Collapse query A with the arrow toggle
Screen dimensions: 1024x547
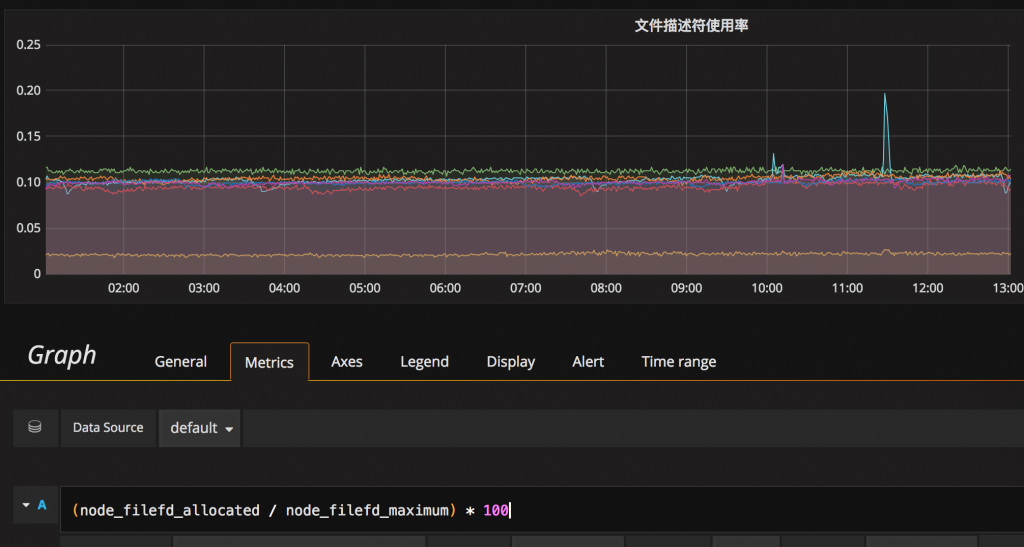(x=26, y=505)
